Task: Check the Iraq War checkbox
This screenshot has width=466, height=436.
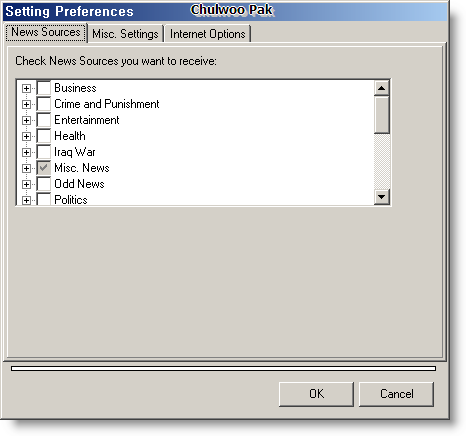Action: 44,152
